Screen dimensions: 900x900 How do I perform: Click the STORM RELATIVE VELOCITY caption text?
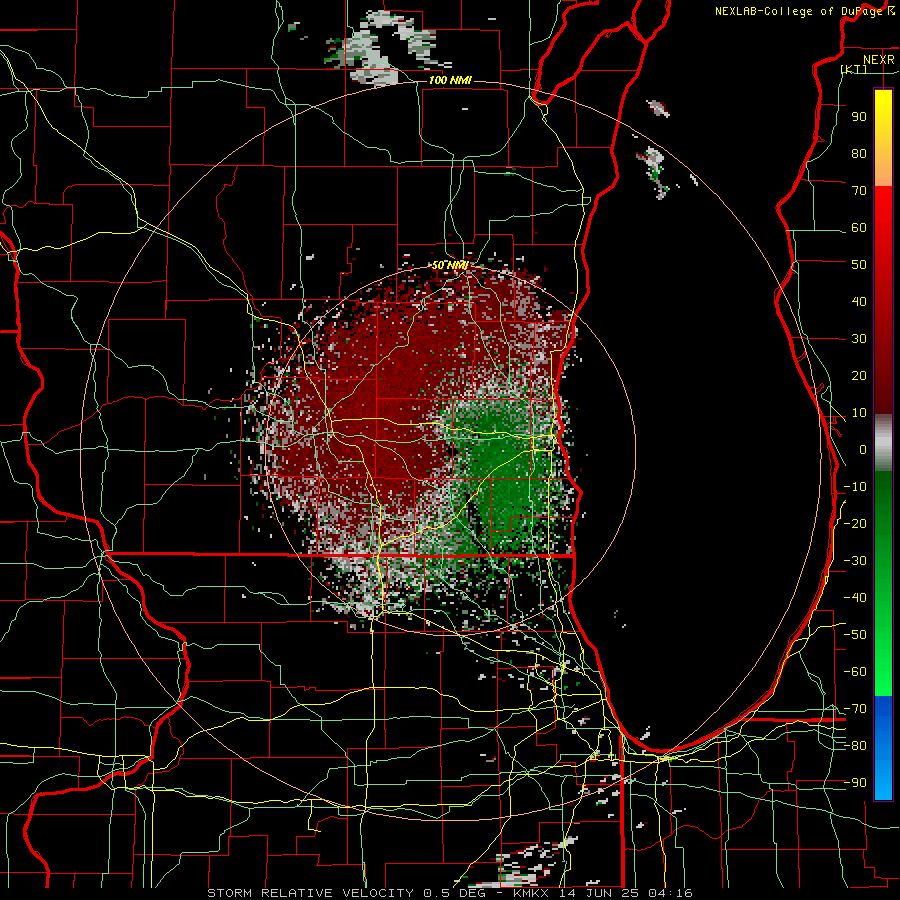[x=310, y=893]
